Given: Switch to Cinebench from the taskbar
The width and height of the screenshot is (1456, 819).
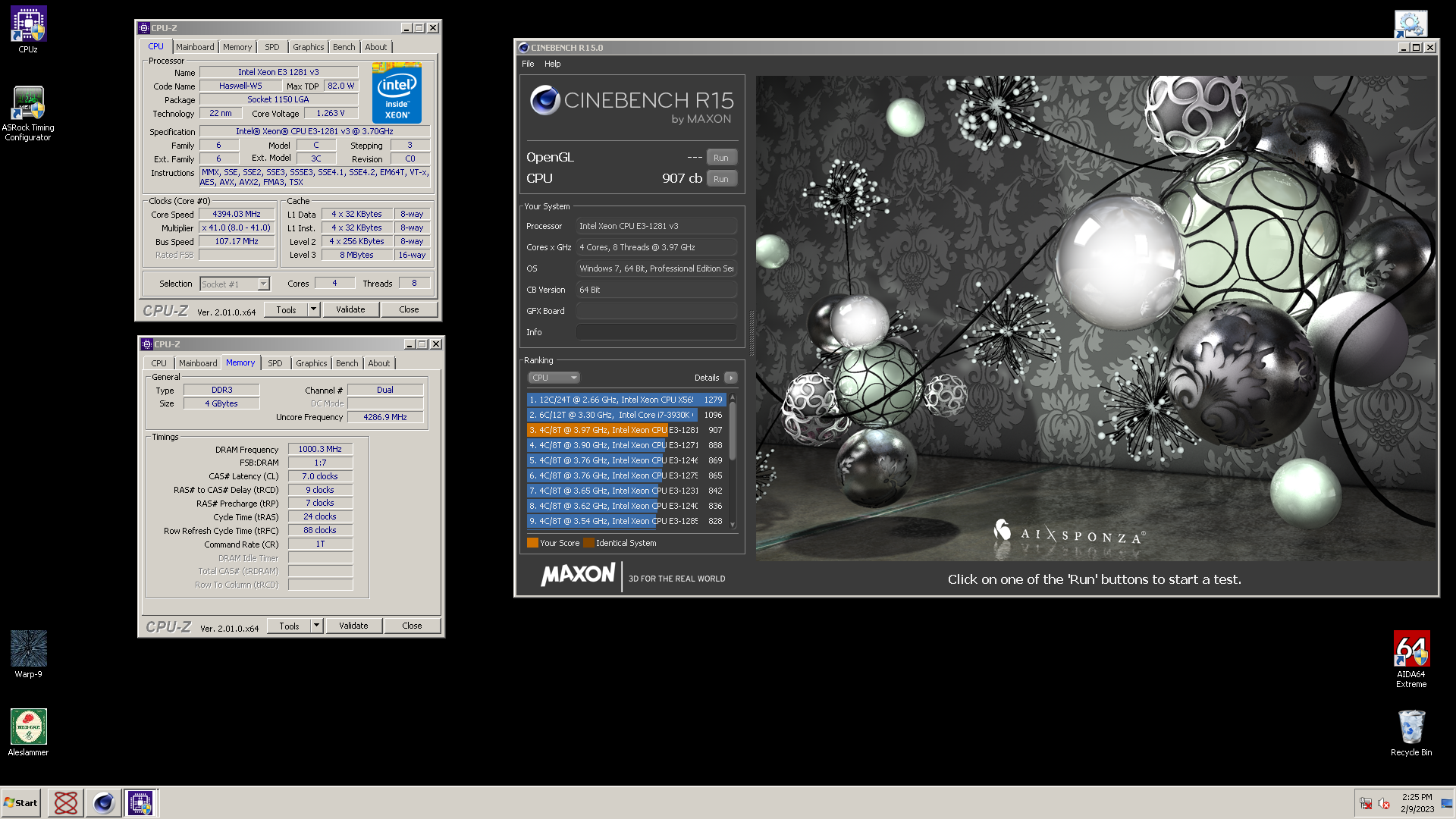Looking at the screenshot, I should pyautogui.click(x=104, y=803).
